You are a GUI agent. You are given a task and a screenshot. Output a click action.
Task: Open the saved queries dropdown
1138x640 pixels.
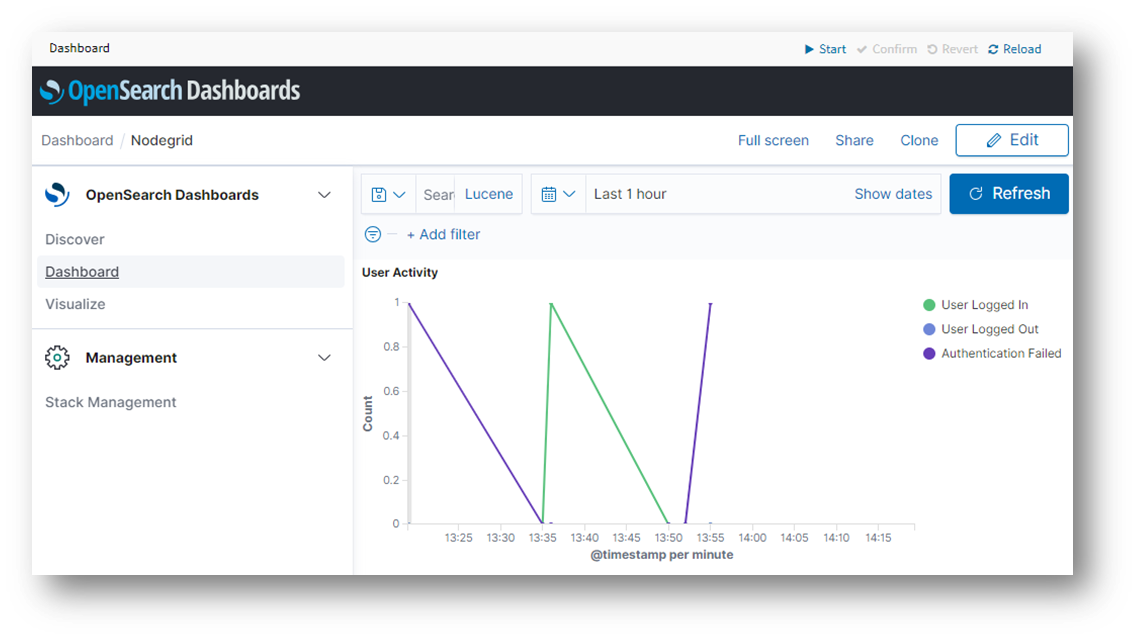pos(388,194)
